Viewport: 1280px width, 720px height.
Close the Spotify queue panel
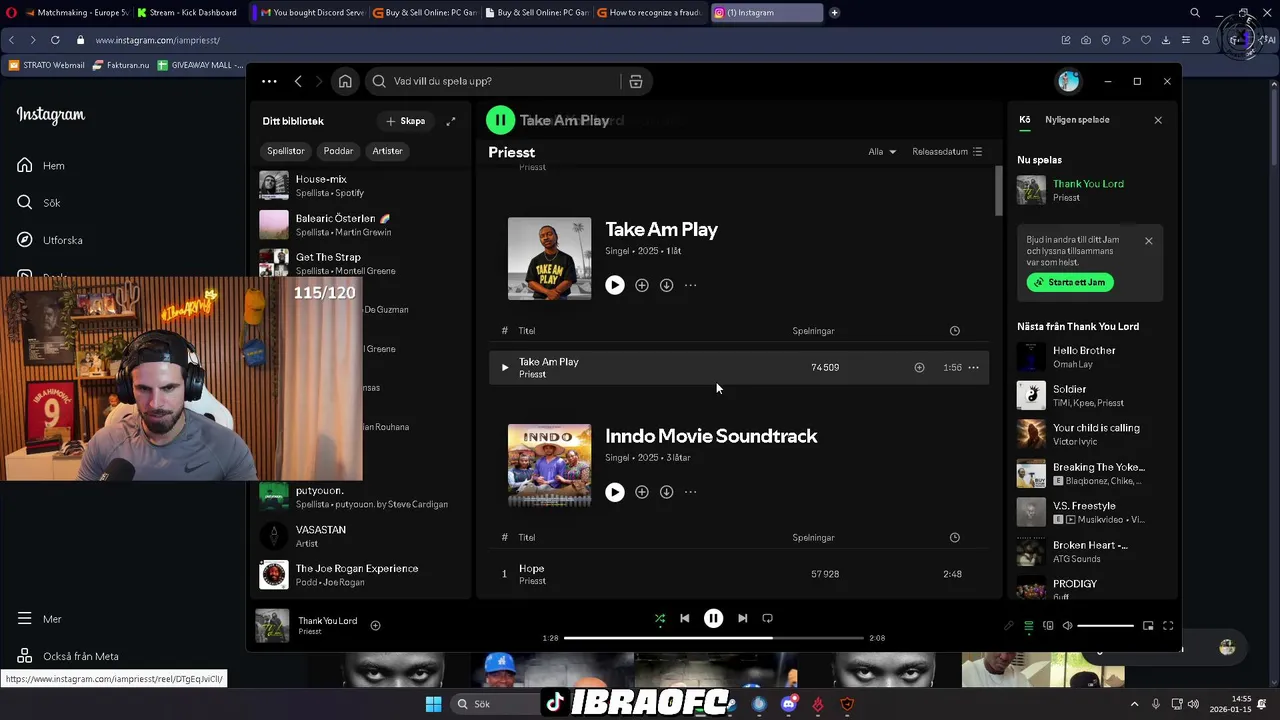(x=1158, y=120)
